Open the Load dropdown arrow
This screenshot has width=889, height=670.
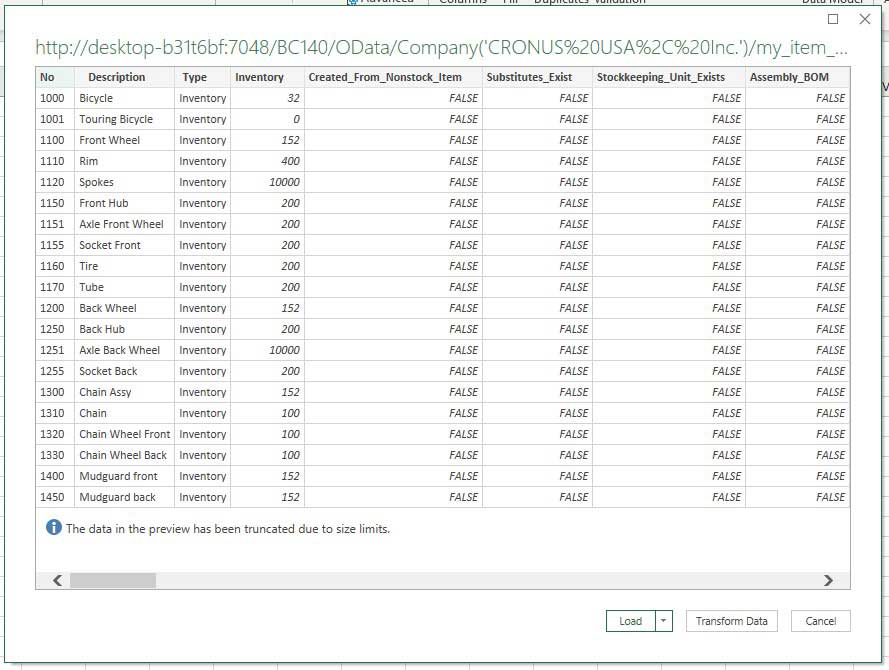[x=664, y=621]
